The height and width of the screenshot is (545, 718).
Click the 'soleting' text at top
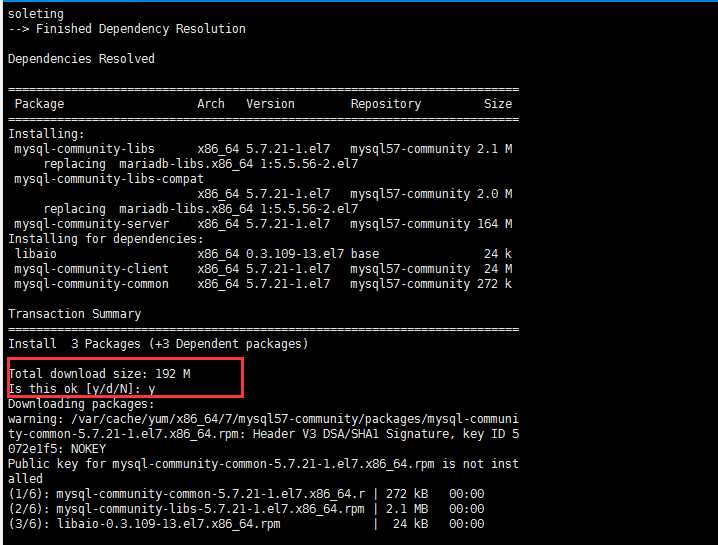[36, 14]
